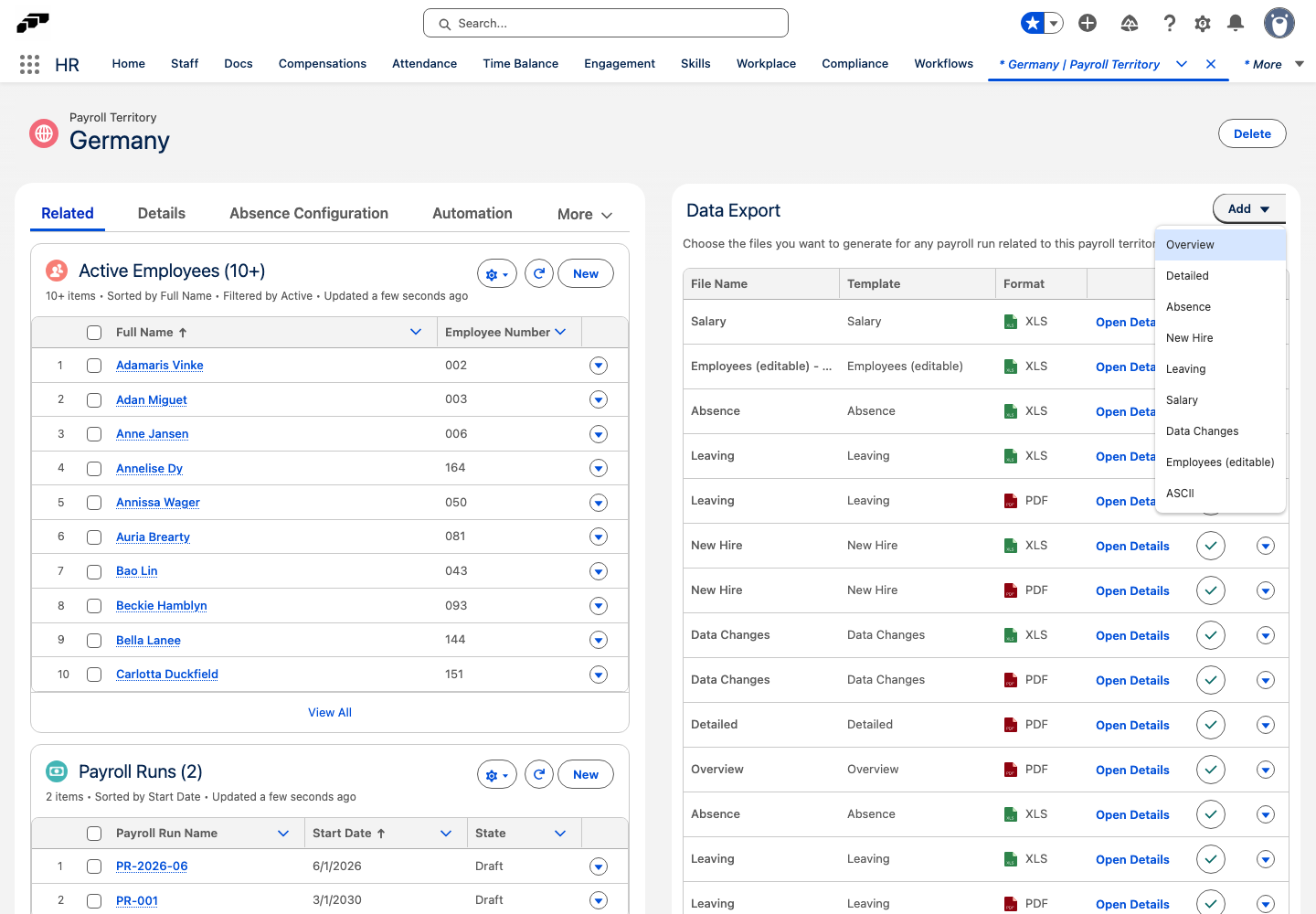This screenshot has width=1316, height=914.
Task: Open the Favorites star icon
Action: pyautogui.click(x=1033, y=23)
